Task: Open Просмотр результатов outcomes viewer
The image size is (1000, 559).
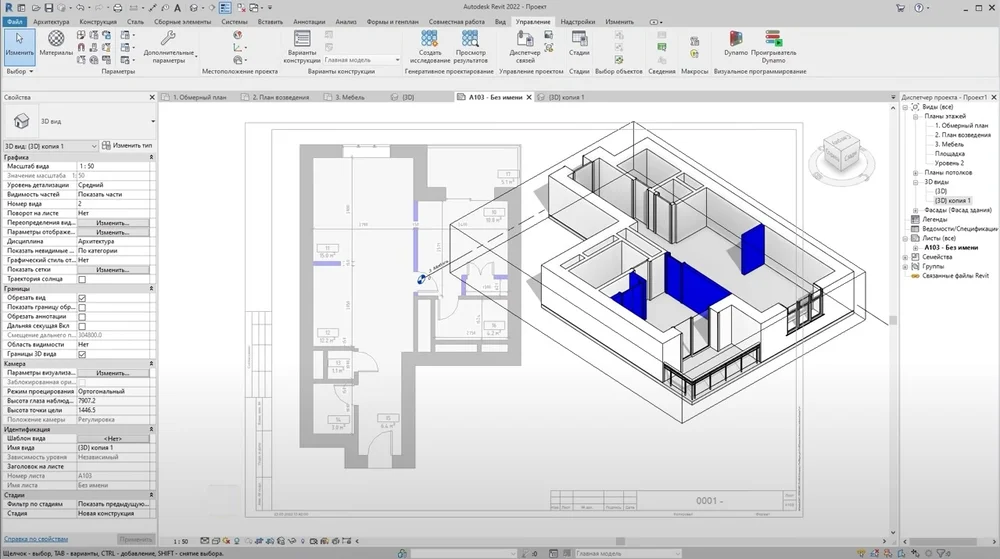Action: click(x=471, y=47)
